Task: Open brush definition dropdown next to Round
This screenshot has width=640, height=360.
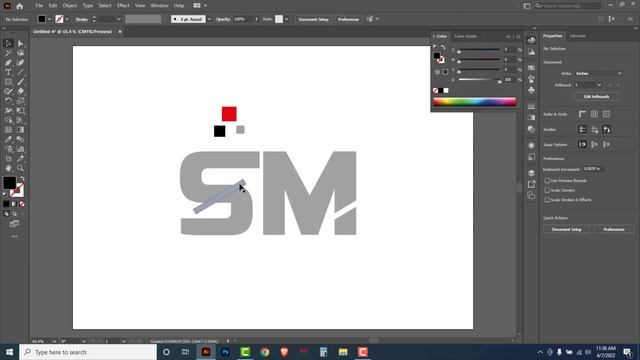Action: pos(209,19)
